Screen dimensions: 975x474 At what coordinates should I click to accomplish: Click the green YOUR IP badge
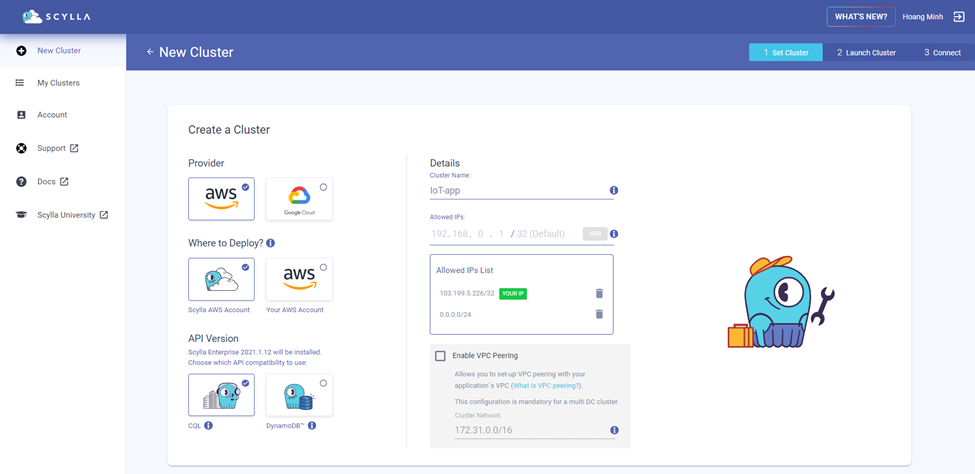click(x=513, y=293)
